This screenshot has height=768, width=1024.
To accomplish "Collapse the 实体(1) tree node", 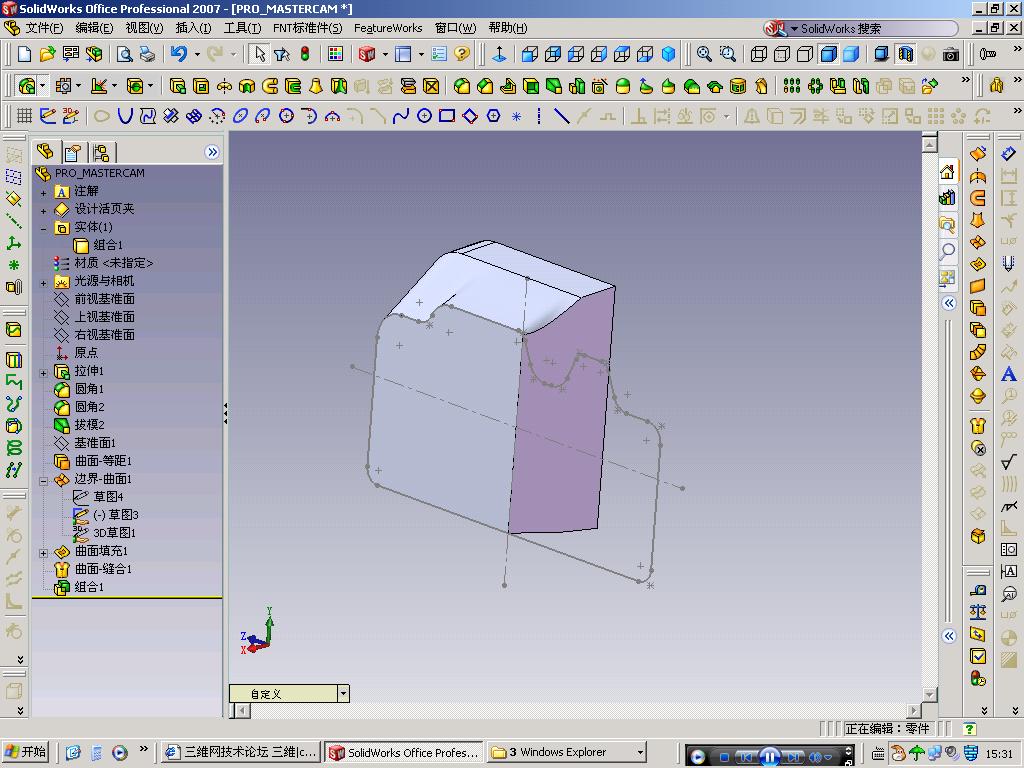I will point(43,229).
